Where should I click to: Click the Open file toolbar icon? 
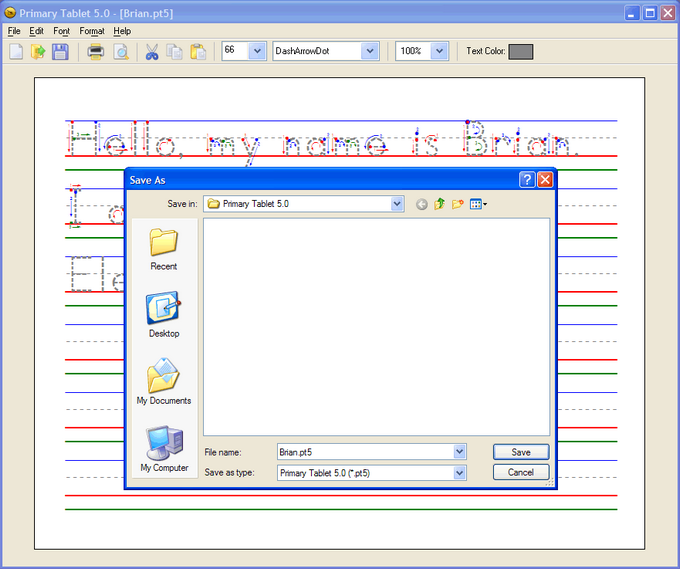[x=39, y=51]
